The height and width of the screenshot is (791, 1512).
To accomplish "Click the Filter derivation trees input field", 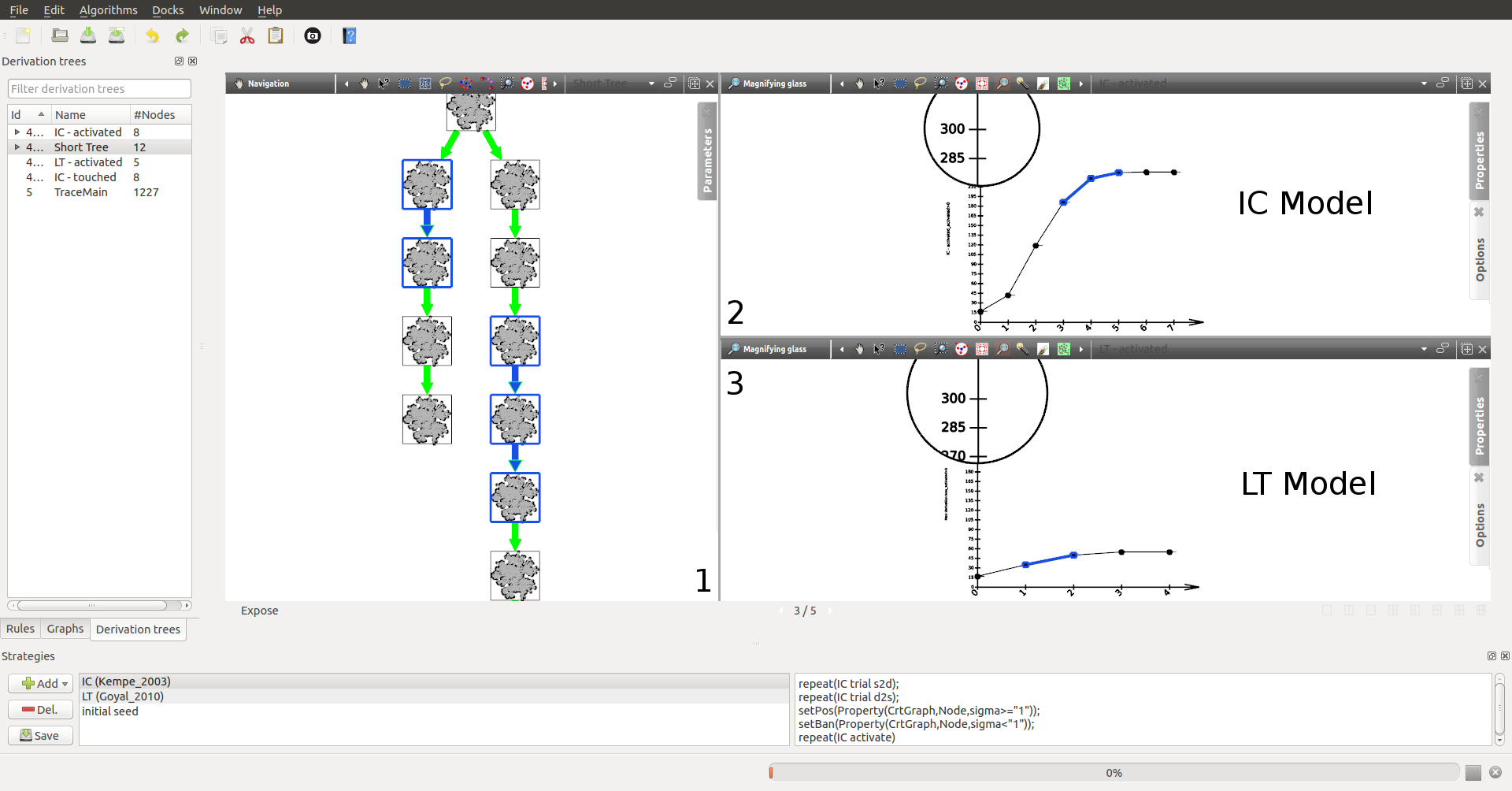I will [99, 89].
